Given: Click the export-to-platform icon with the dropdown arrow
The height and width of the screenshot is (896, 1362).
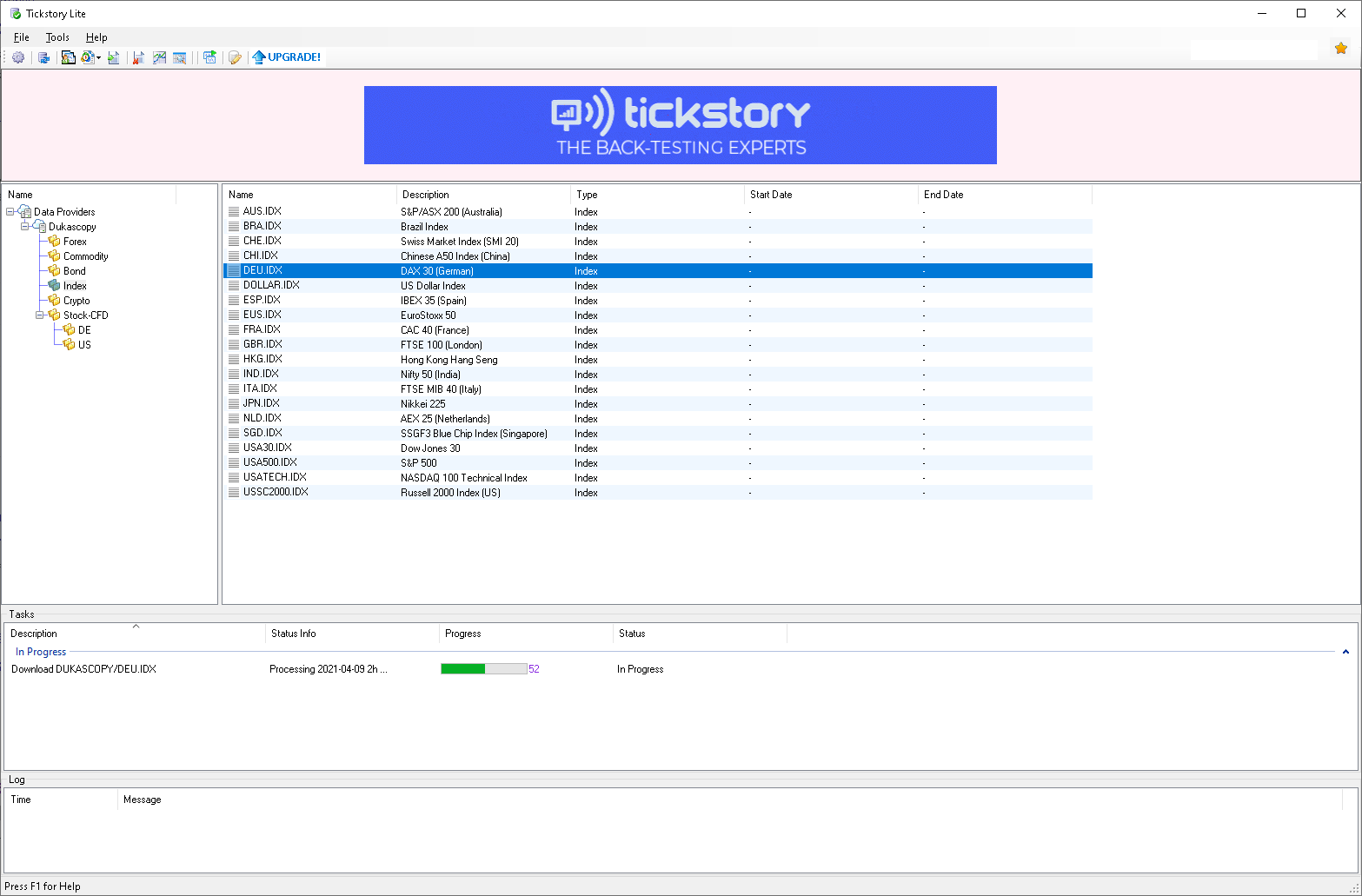Looking at the screenshot, I should pos(88,57).
